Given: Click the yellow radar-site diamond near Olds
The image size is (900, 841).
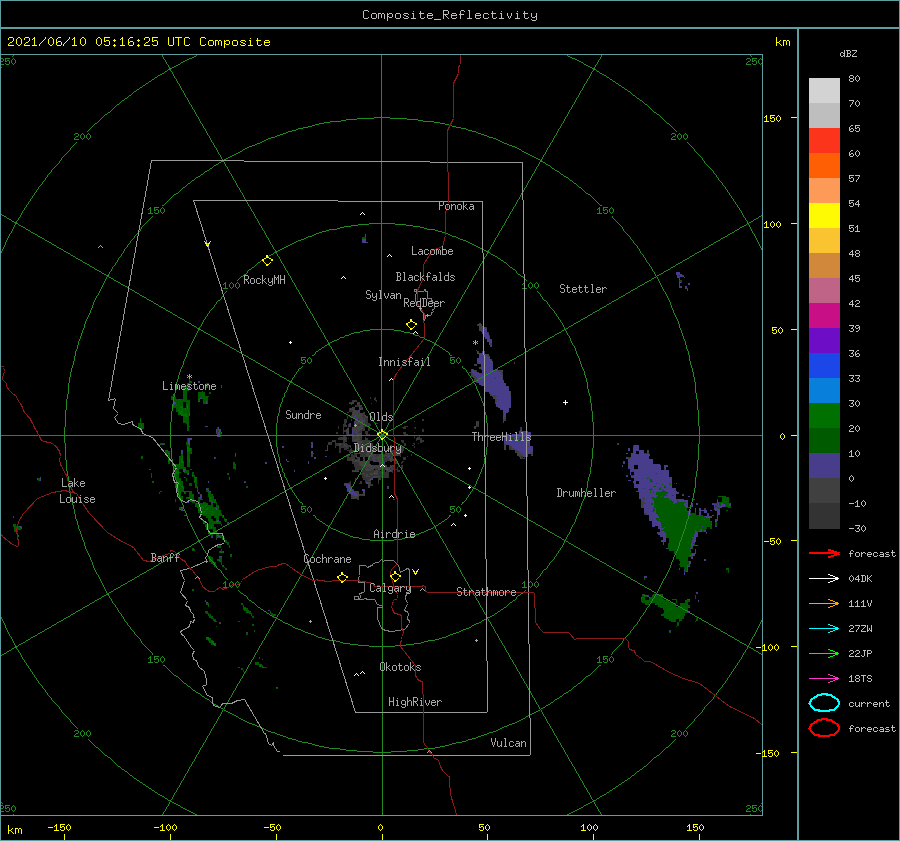Looking at the screenshot, I should tap(382, 435).
